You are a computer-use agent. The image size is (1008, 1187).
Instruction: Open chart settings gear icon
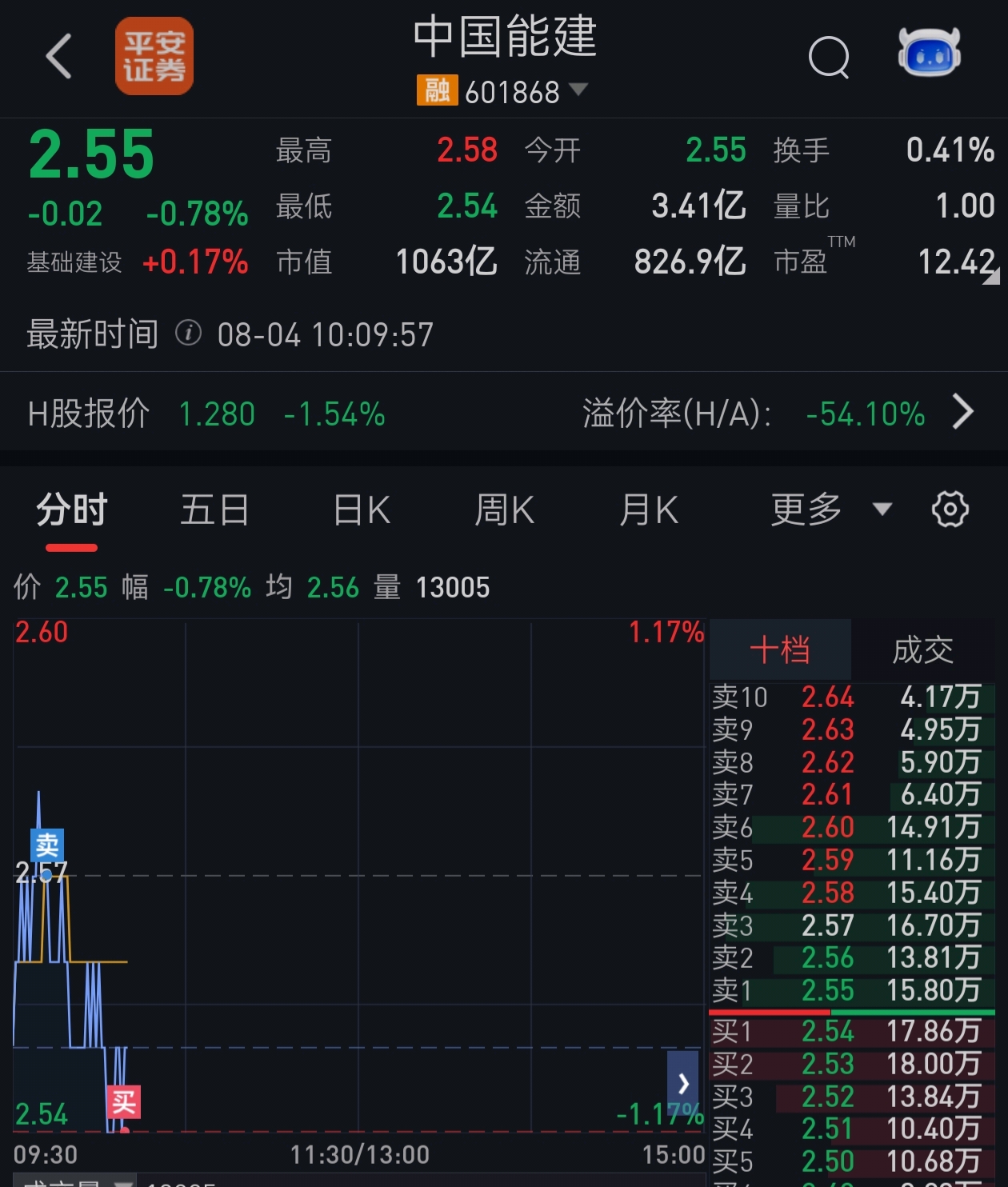950,510
